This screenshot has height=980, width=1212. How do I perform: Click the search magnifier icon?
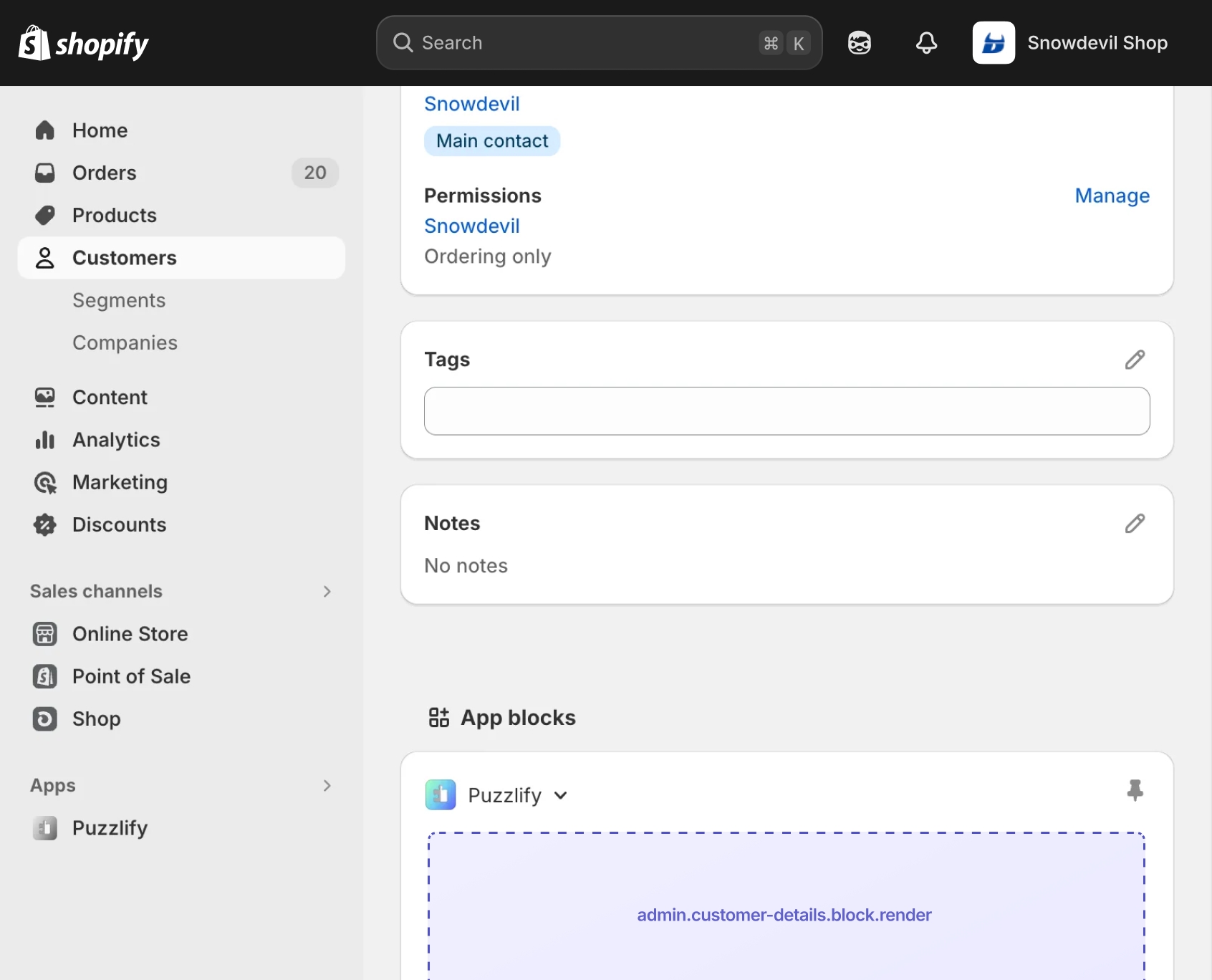pos(403,43)
